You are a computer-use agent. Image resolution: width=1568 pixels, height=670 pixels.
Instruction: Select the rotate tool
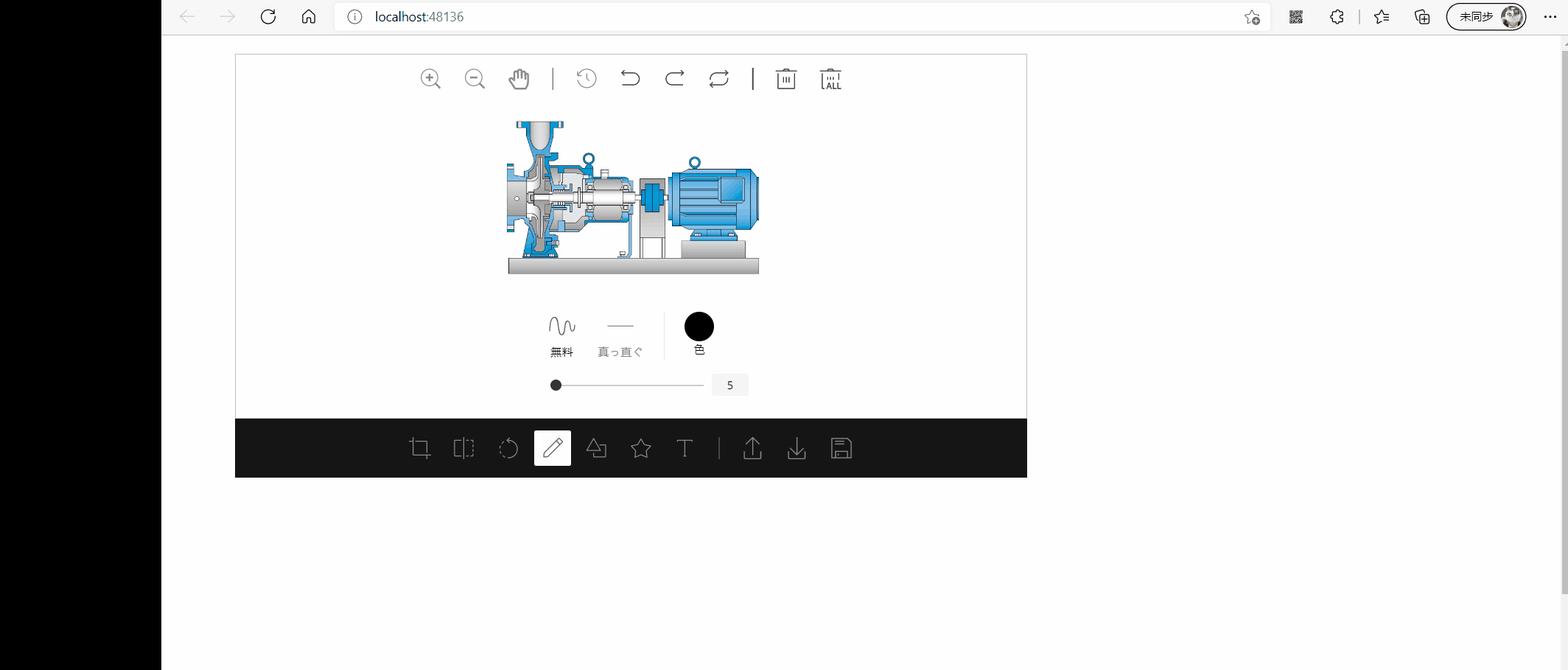click(508, 448)
